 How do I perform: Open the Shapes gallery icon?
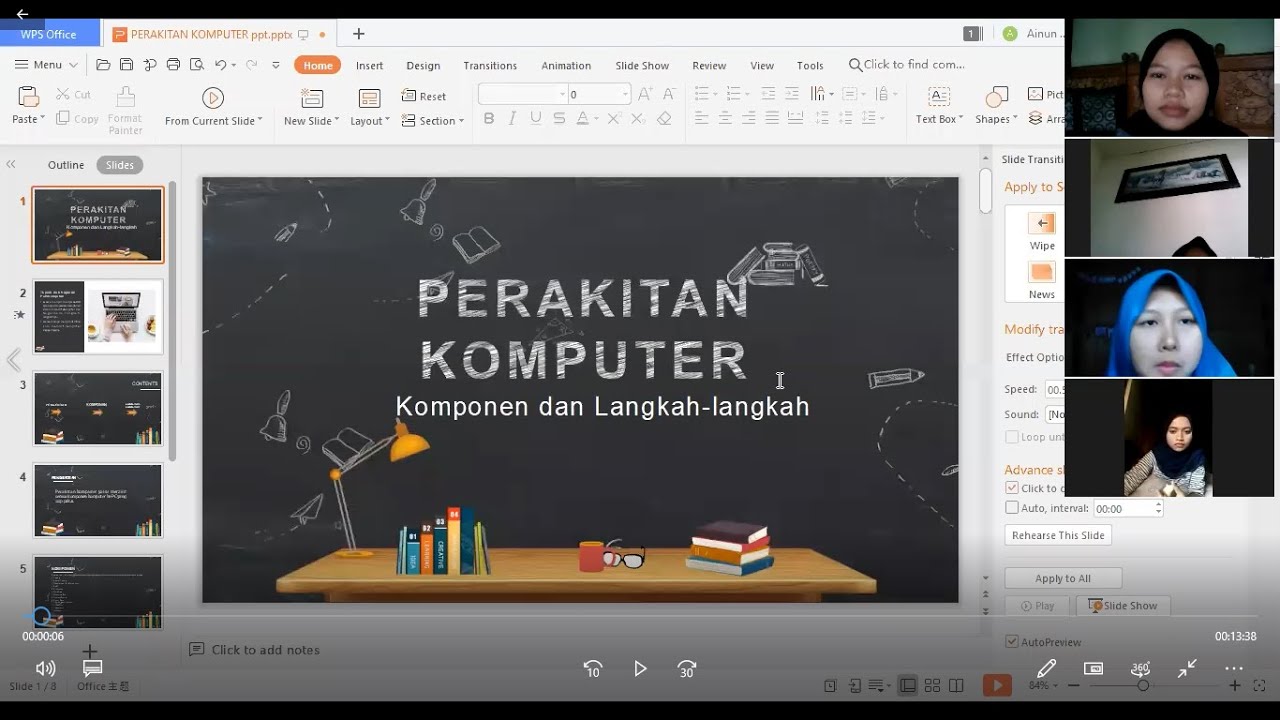click(996, 98)
